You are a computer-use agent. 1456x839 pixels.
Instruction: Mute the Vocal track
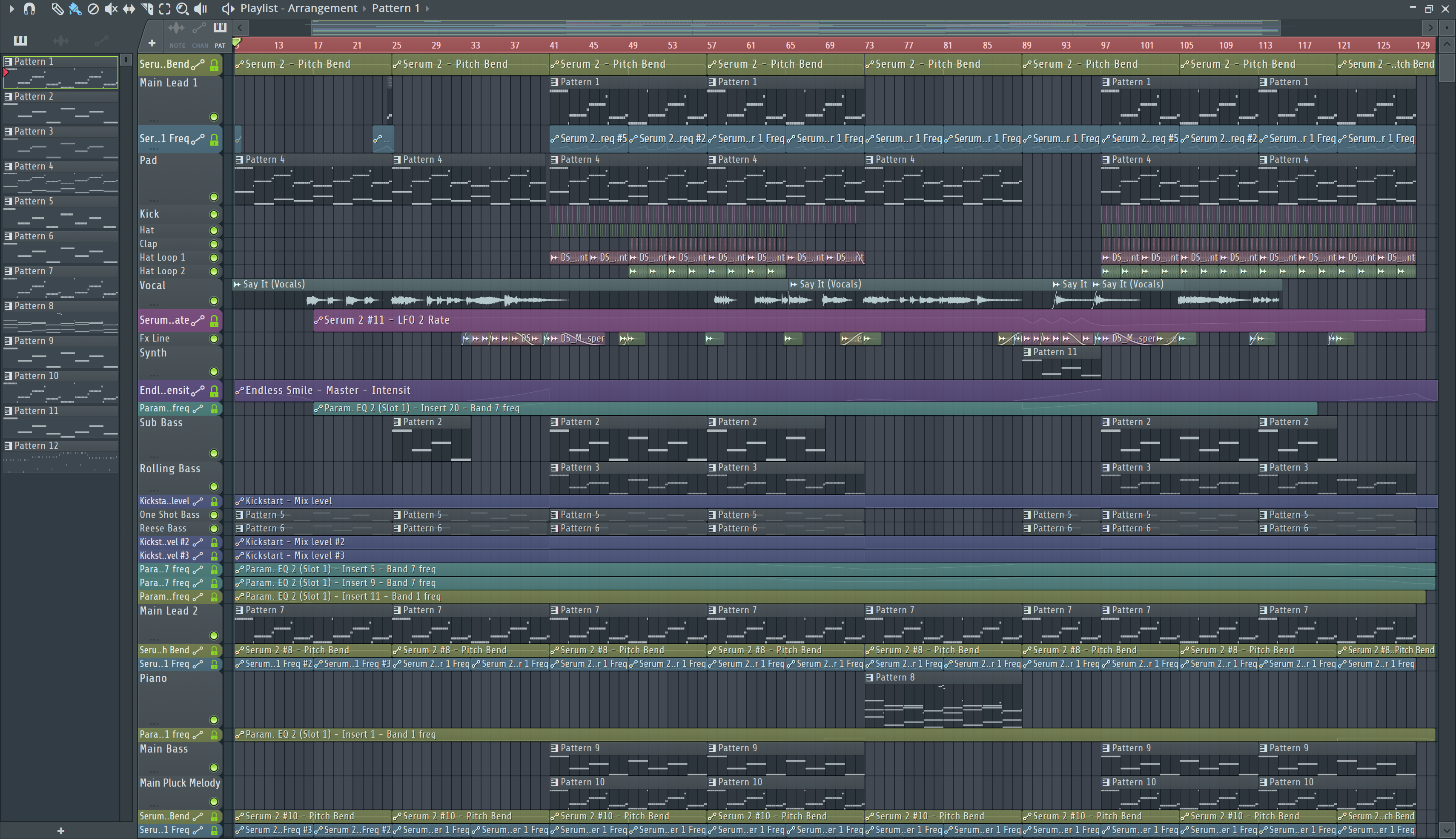point(214,301)
